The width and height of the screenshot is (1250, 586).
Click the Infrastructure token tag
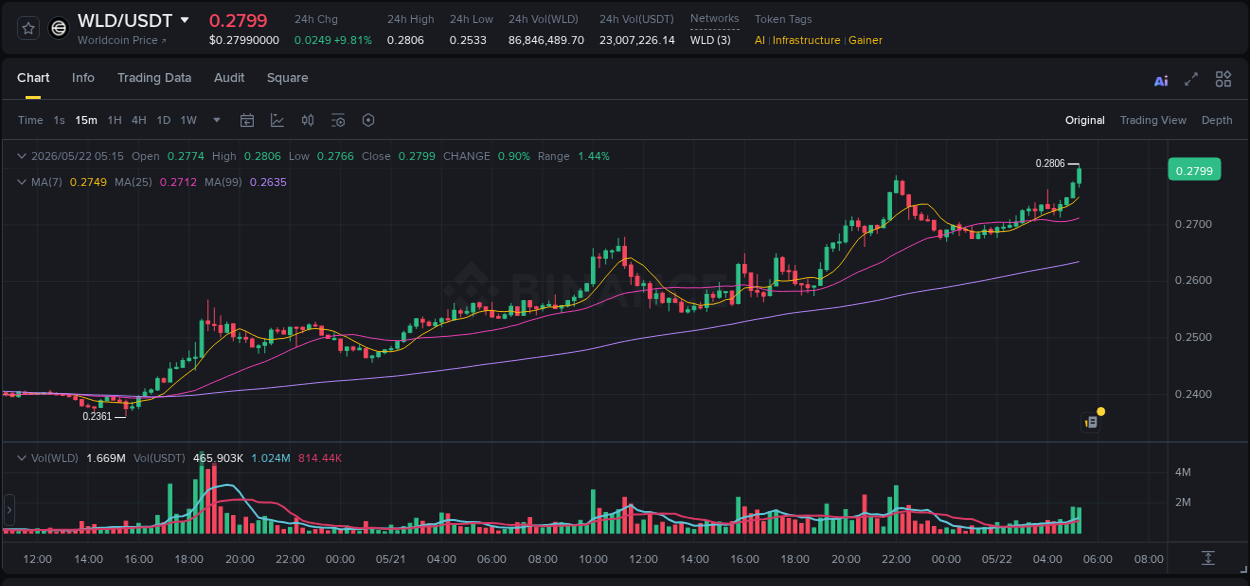807,40
